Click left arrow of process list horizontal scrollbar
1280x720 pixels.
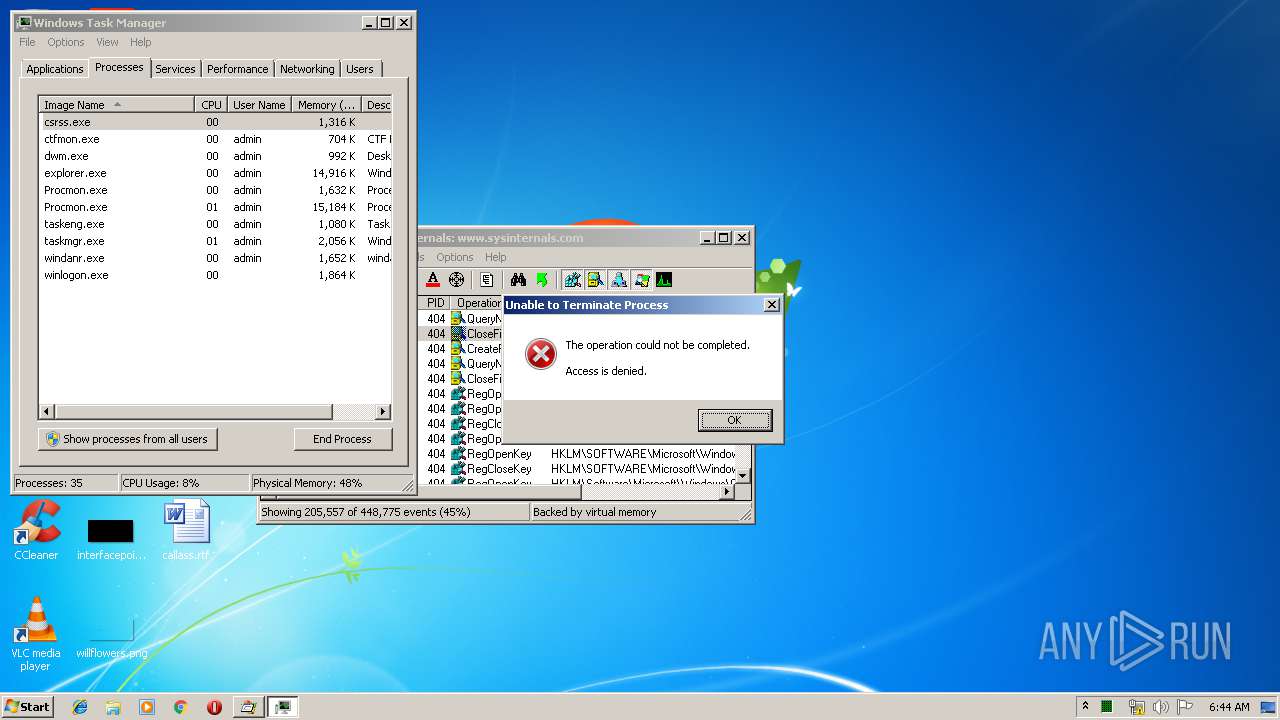[x=47, y=412]
